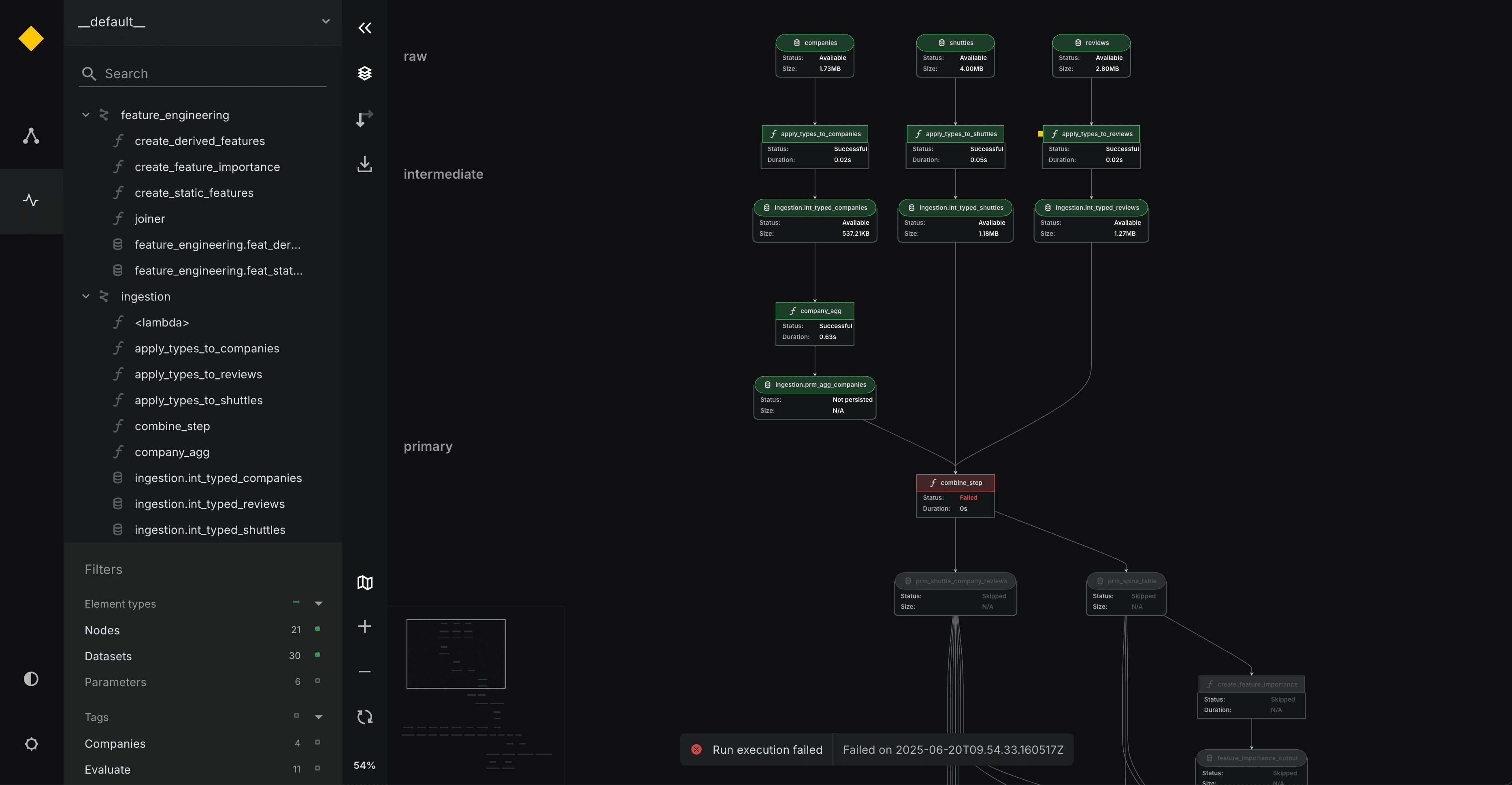Change label orientation with the arrow icon
The height and width of the screenshot is (785, 1512).
click(x=364, y=118)
